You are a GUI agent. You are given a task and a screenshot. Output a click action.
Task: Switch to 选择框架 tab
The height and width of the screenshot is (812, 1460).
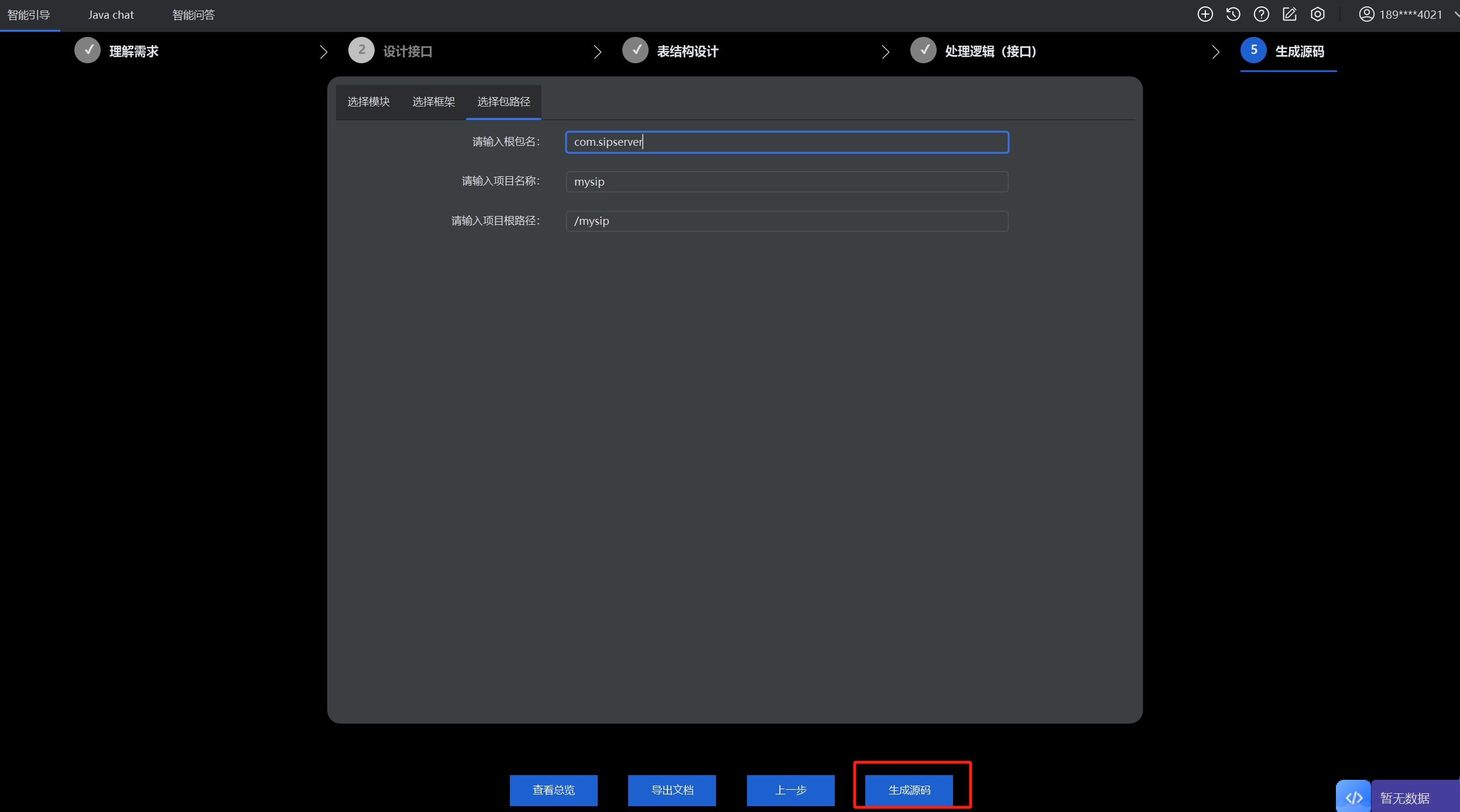pyautogui.click(x=433, y=102)
